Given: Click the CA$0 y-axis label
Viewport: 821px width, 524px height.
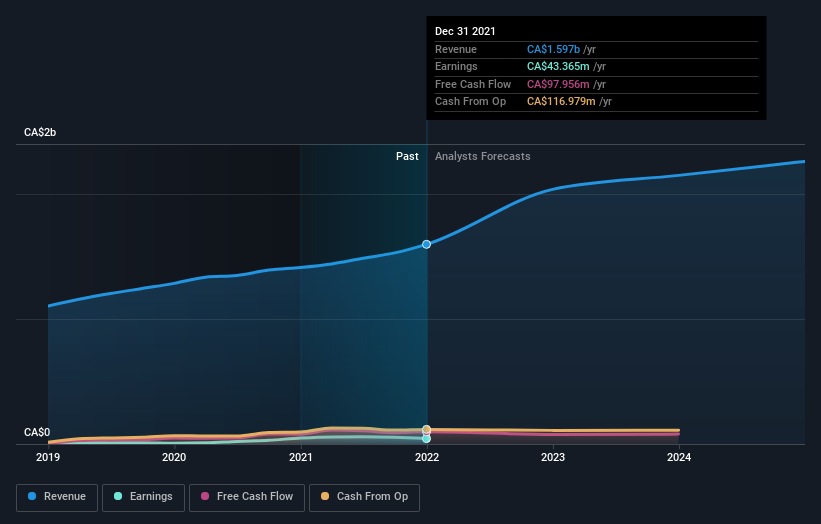Looking at the screenshot, I should [37, 432].
